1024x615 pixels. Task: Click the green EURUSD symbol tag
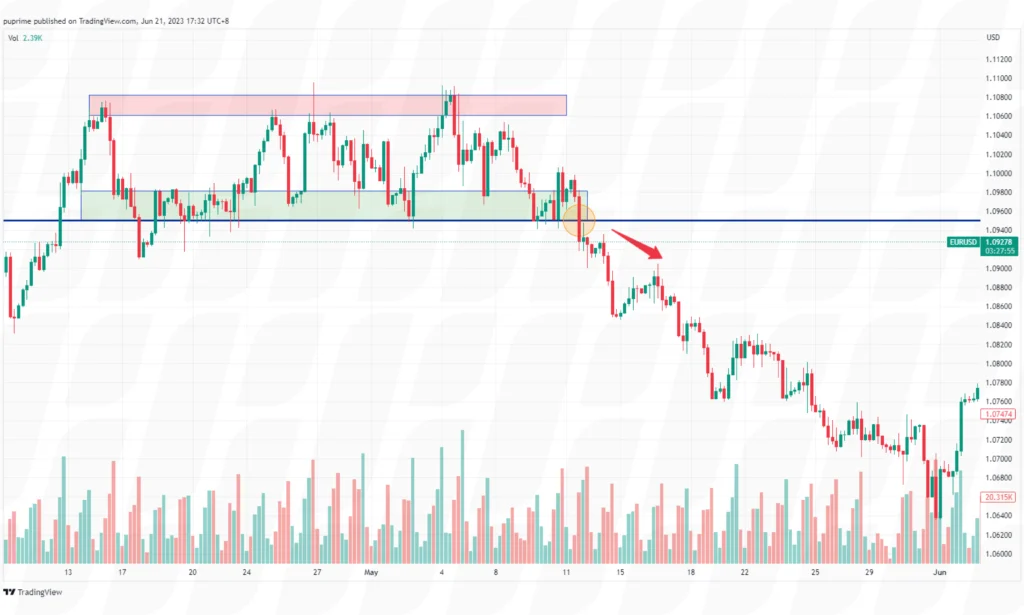(x=962, y=242)
